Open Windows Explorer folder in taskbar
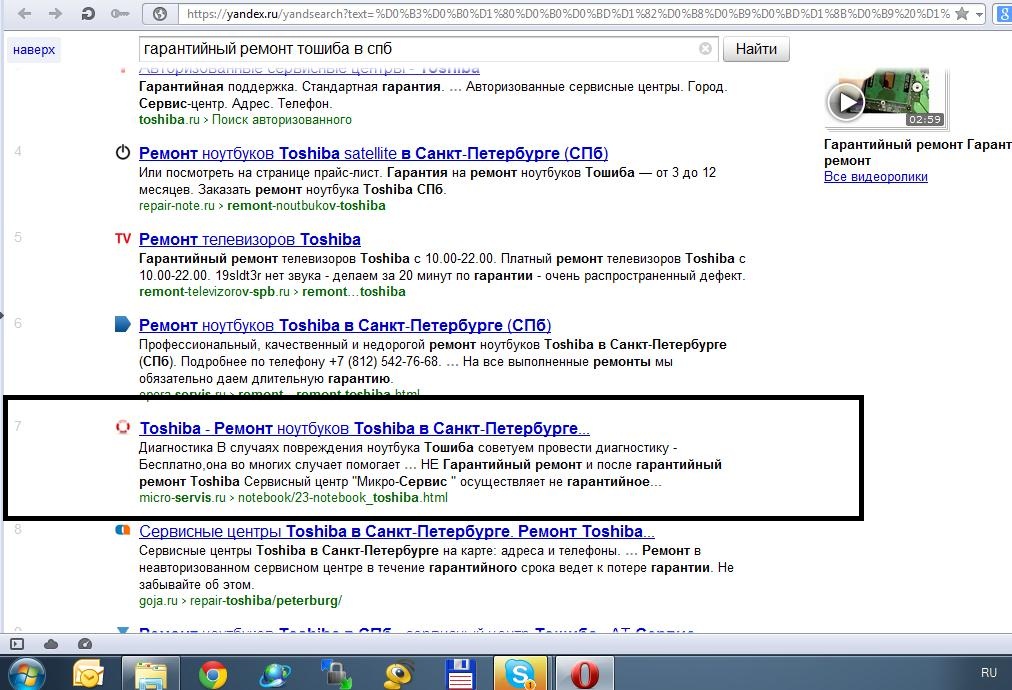1012x690 pixels. pyautogui.click(x=151, y=675)
